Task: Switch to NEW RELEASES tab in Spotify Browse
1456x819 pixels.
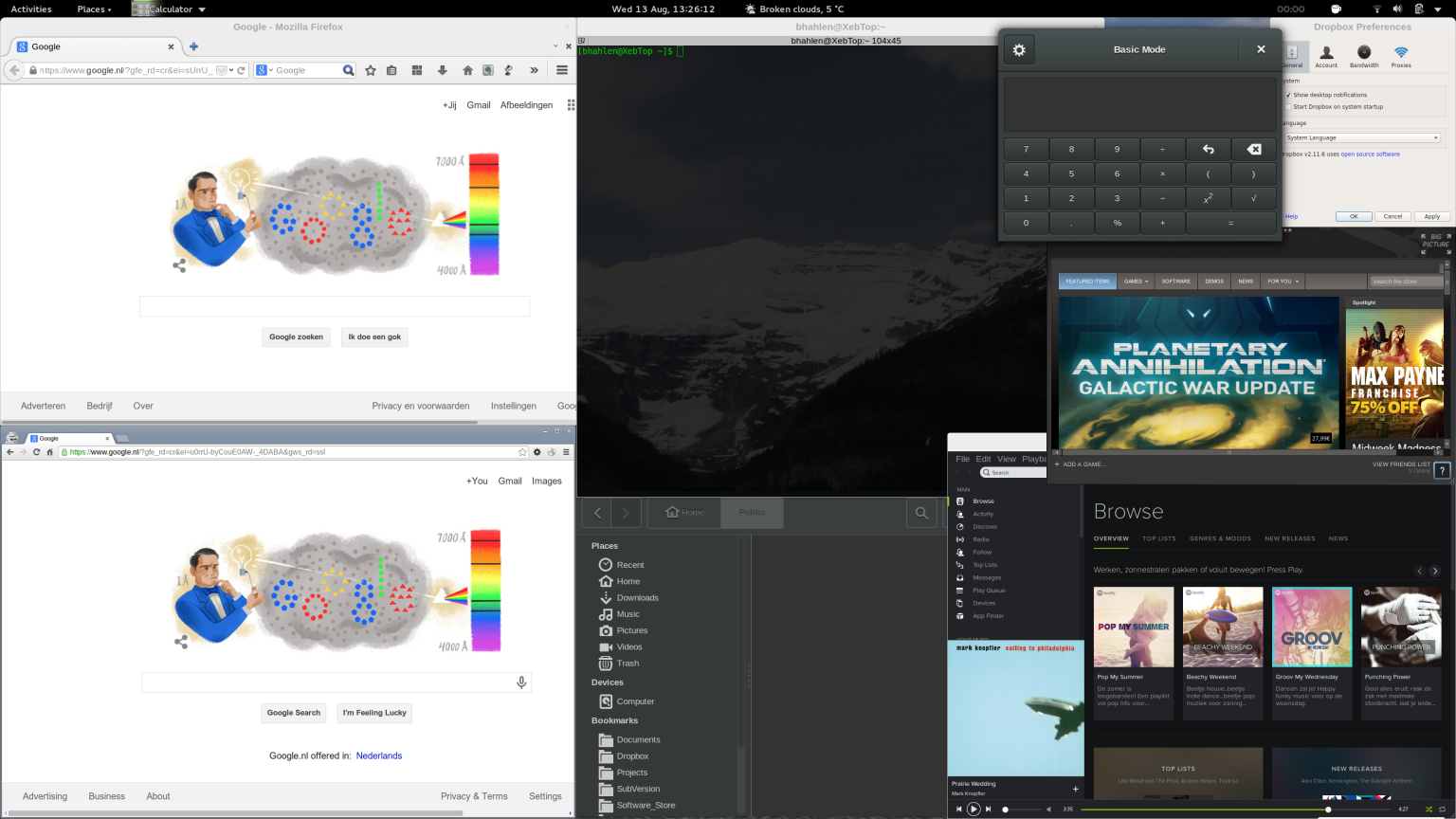Action: pyautogui.click(x=1289, y=538)
